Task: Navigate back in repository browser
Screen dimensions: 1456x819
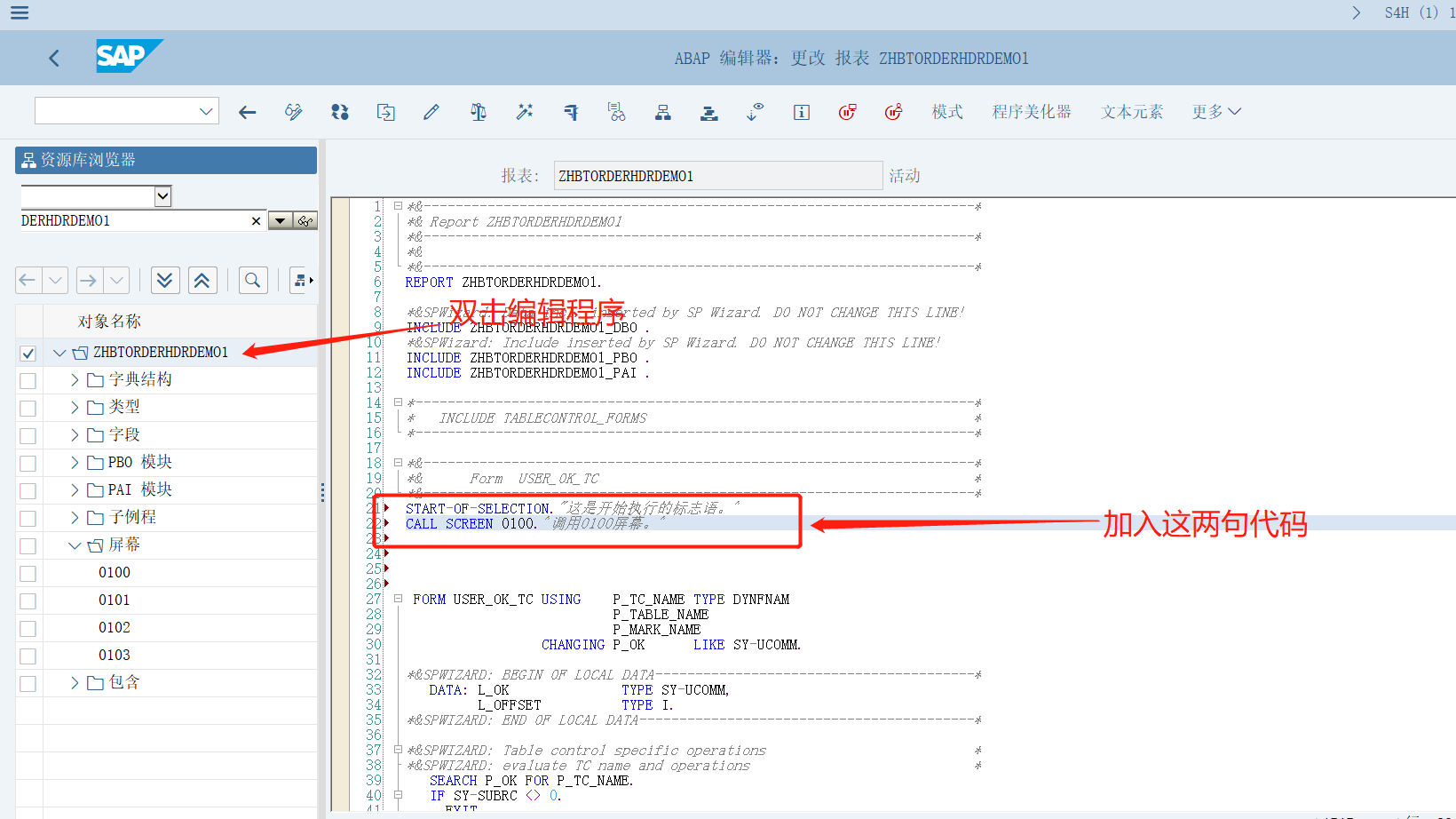Action: (x=28, y=281)
